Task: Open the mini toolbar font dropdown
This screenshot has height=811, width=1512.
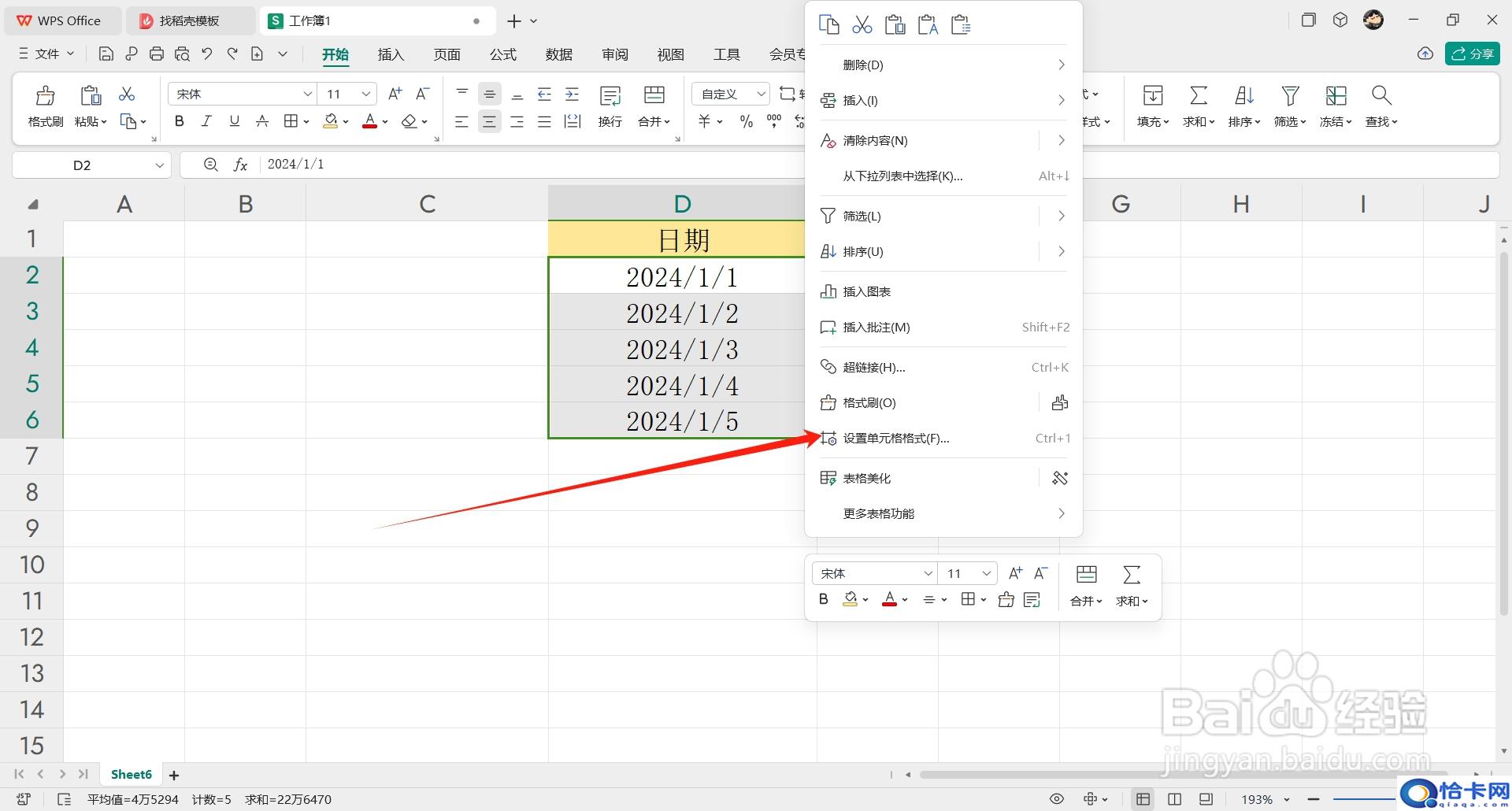Action: coord(928,573)
